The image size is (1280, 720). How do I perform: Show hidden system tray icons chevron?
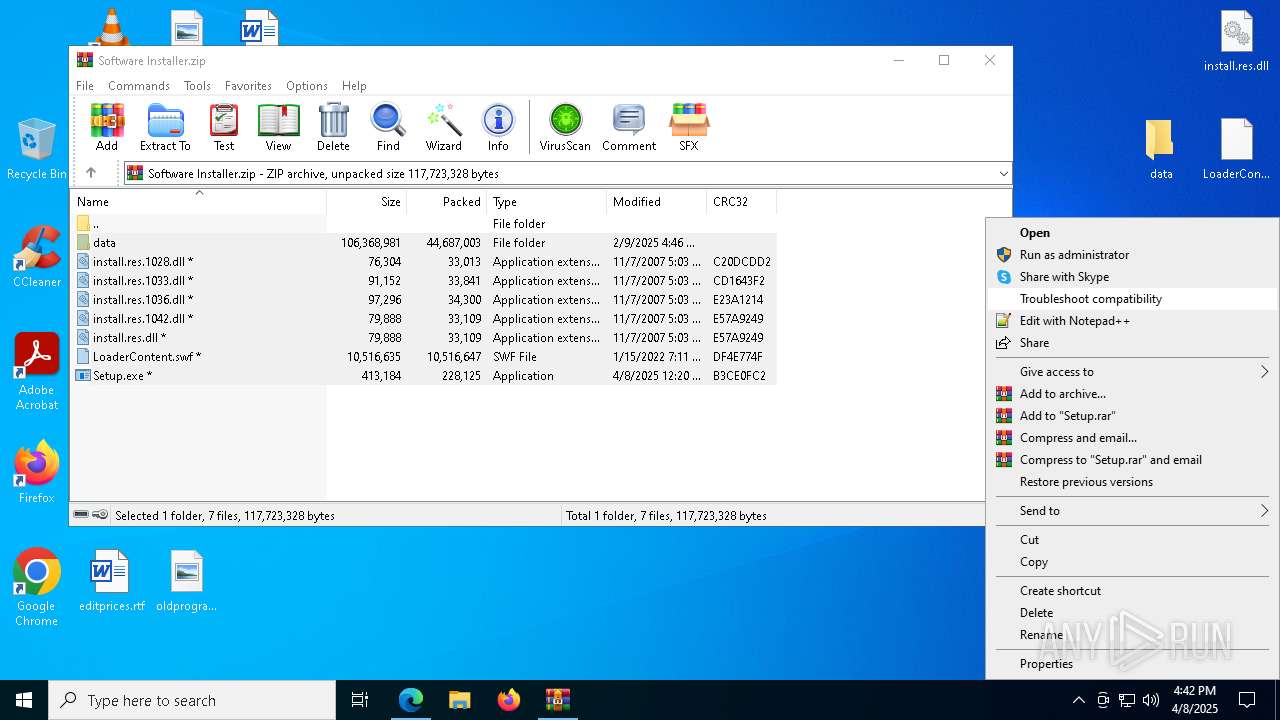pyautogui.click(x=1078, y=700)
